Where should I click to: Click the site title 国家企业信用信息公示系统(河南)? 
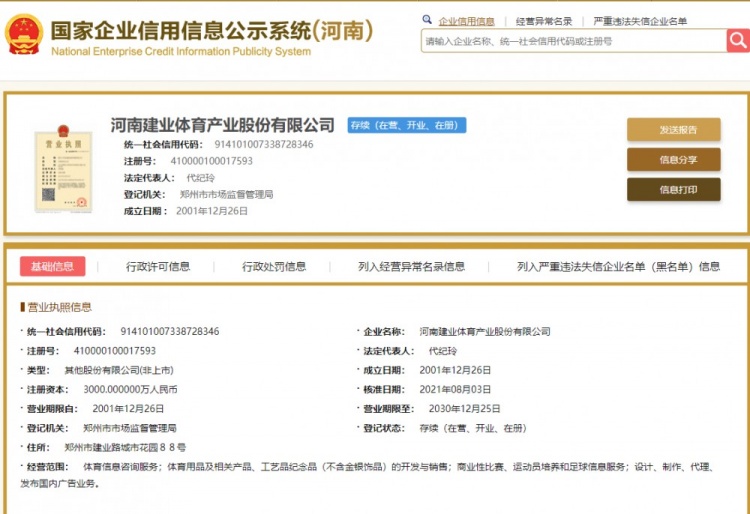(x=211, y=31)
